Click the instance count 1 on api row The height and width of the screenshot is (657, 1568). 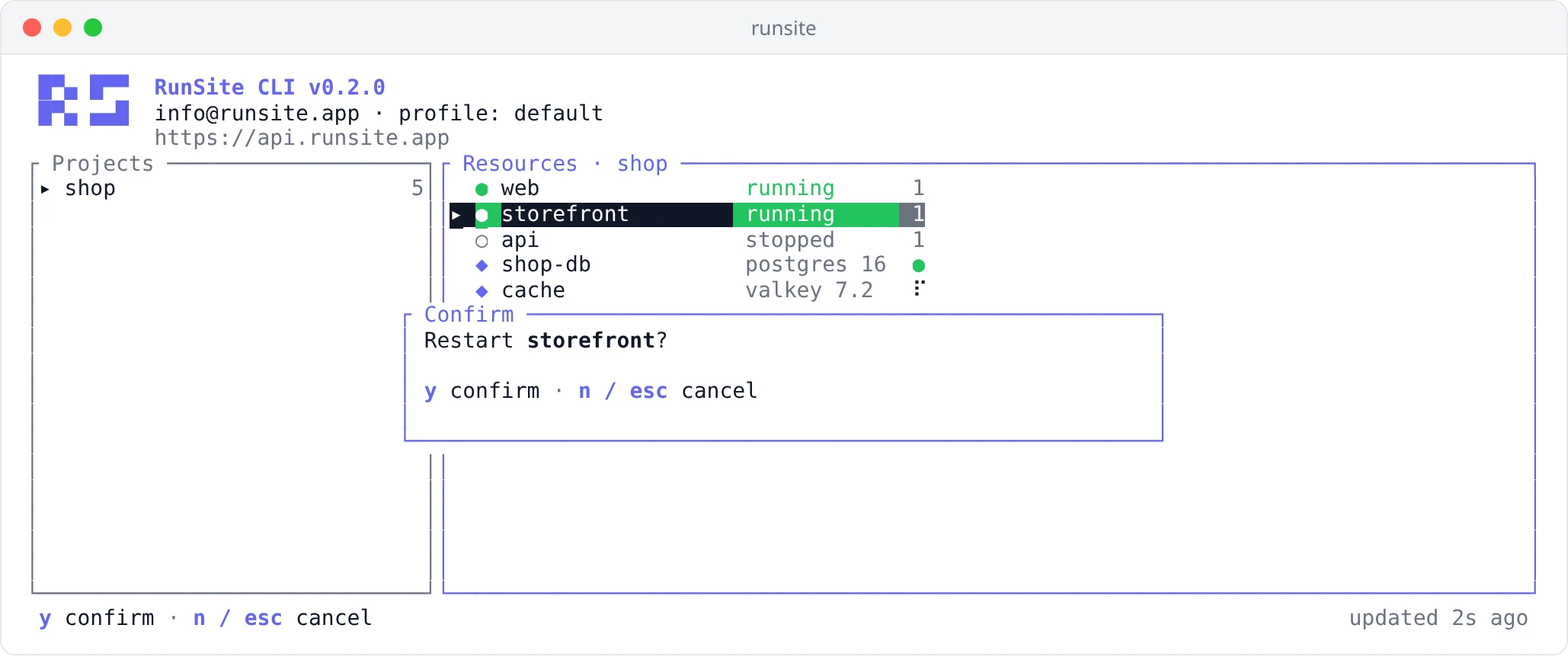point(919,240)
